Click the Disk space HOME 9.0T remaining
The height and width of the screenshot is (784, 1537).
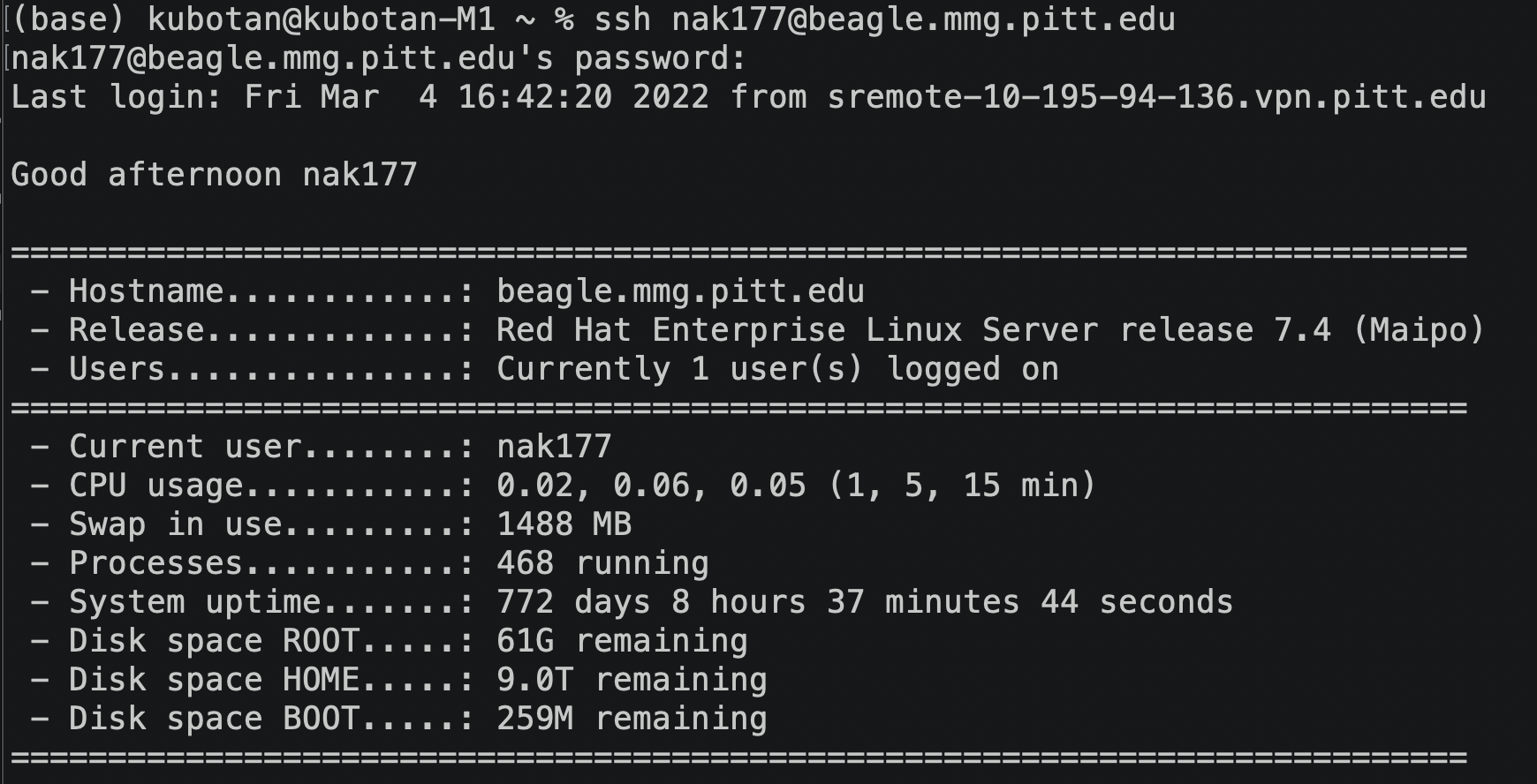click(x=632, y=680)
